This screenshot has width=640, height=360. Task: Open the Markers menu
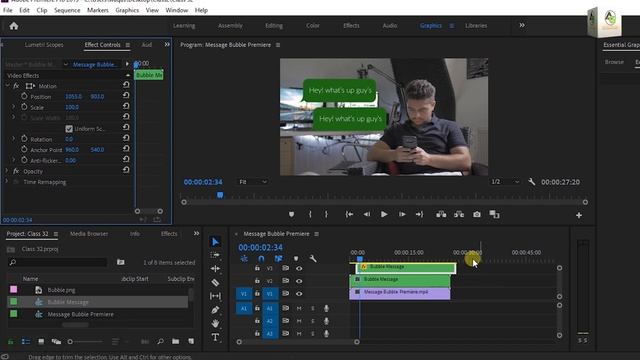[x=98, y=10]
